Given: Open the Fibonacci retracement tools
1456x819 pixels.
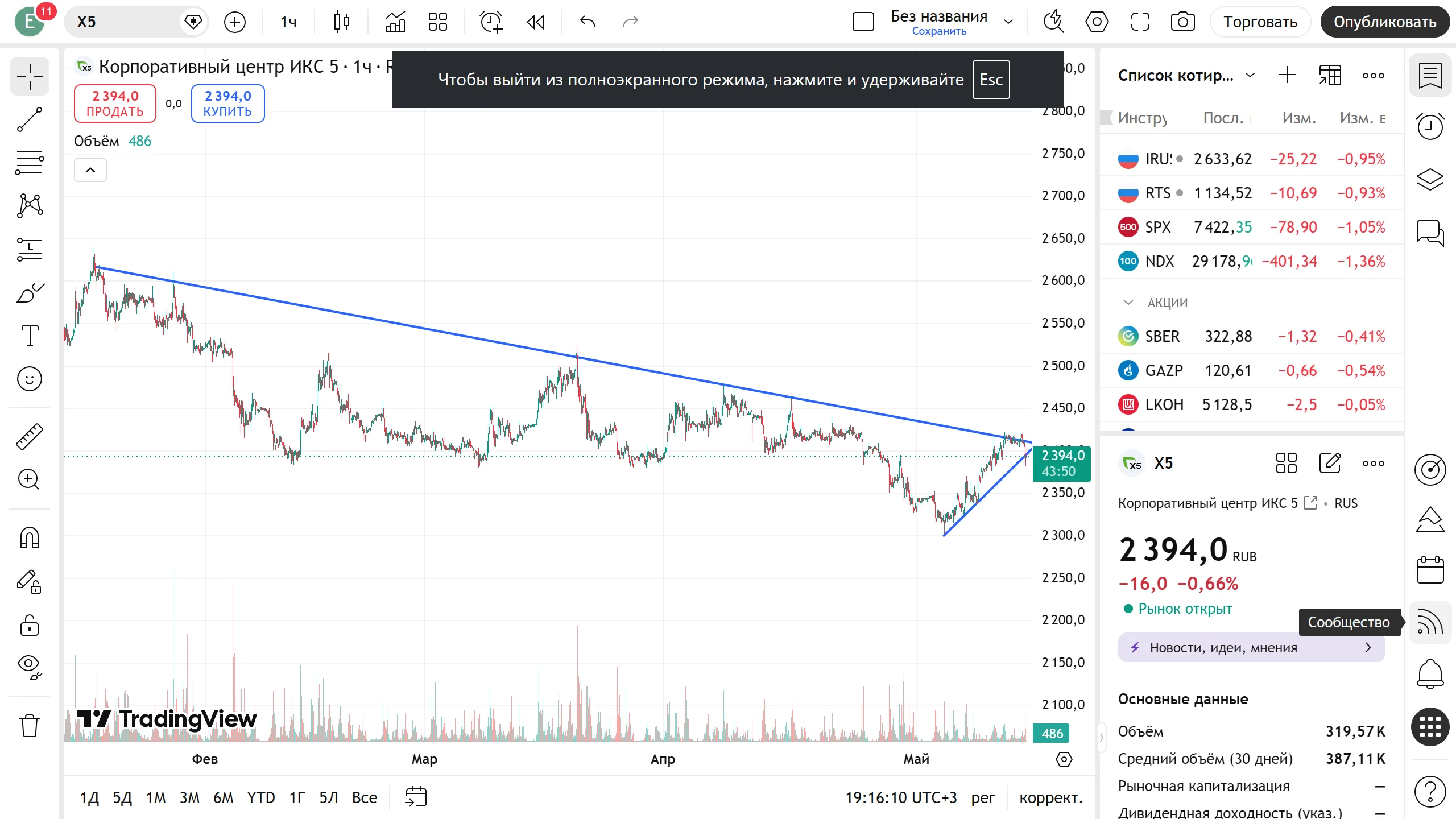Looking at the screenshot, I should pos(30,163).
